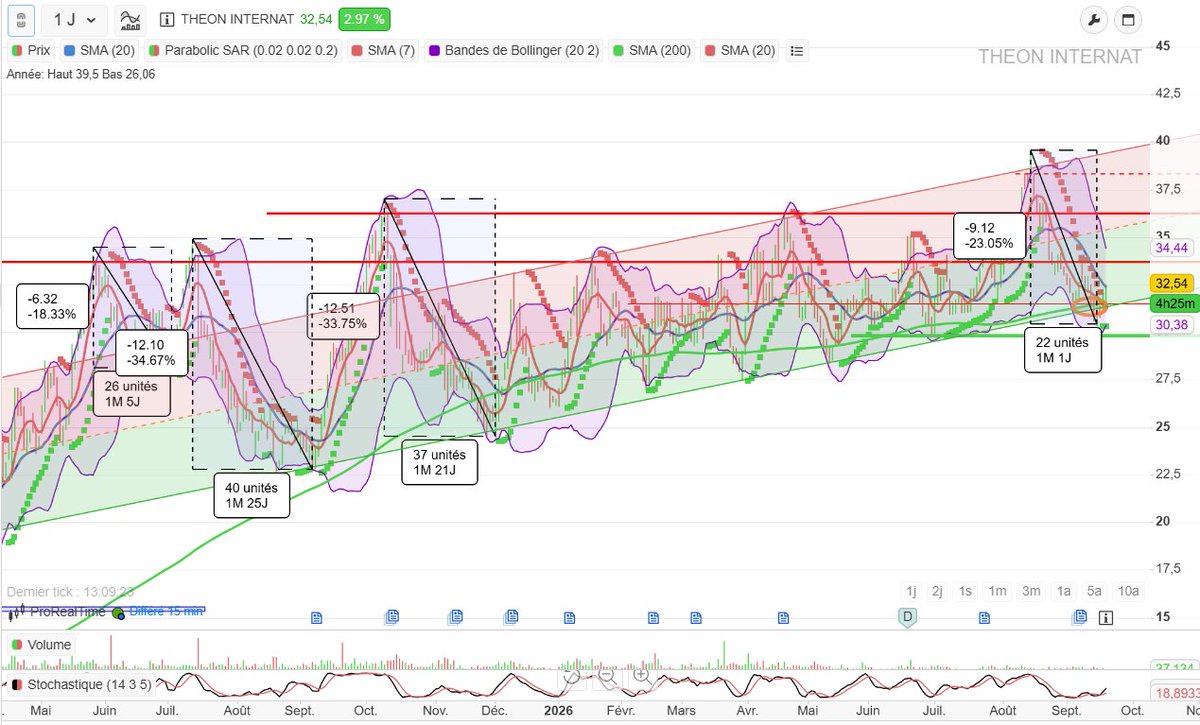Open the leftmost news document icon
Screen dimensions: 1200x725
(317, 618)
